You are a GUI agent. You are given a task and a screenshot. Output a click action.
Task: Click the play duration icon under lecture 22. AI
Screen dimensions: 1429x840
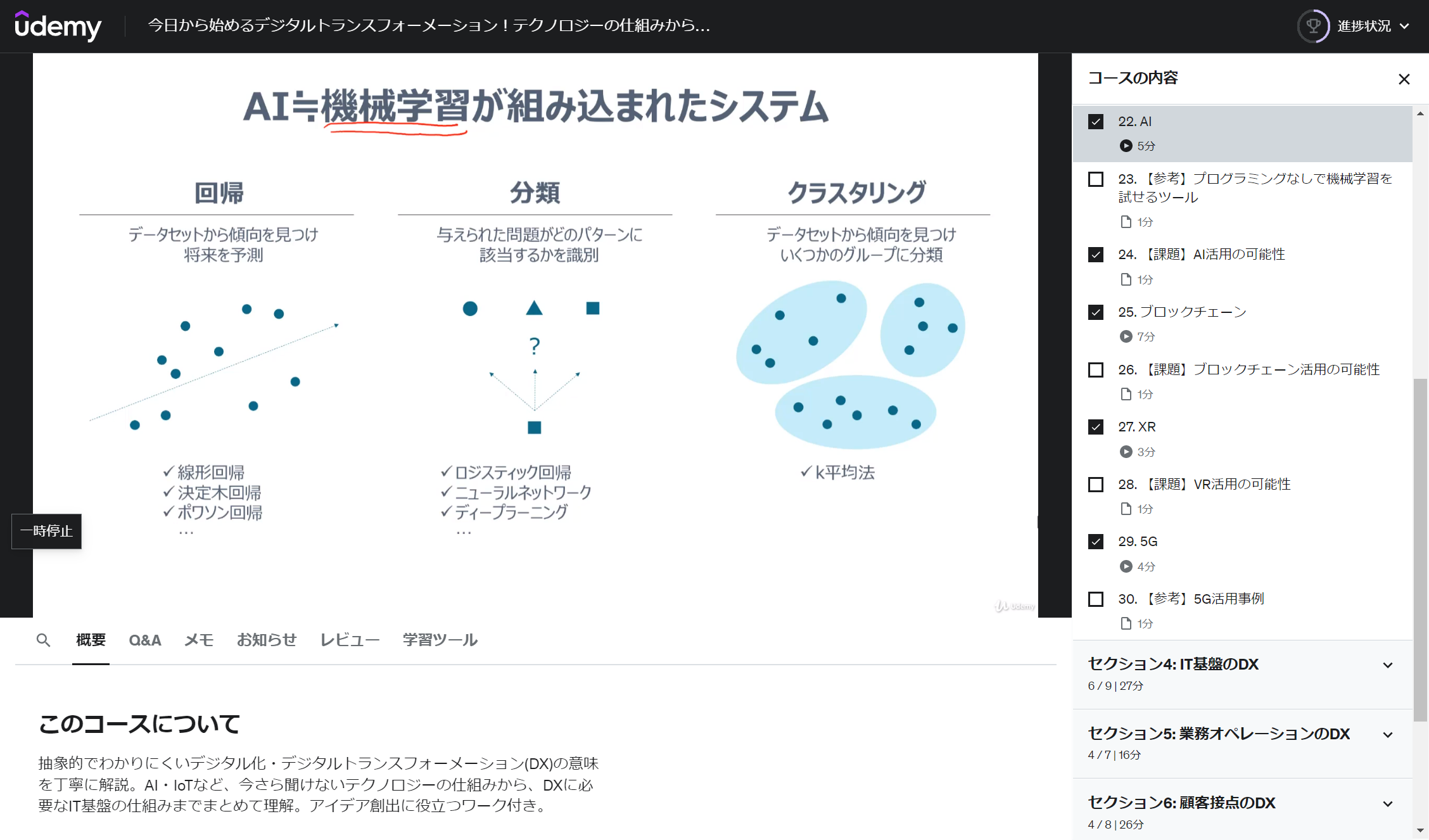[1126, 146]
